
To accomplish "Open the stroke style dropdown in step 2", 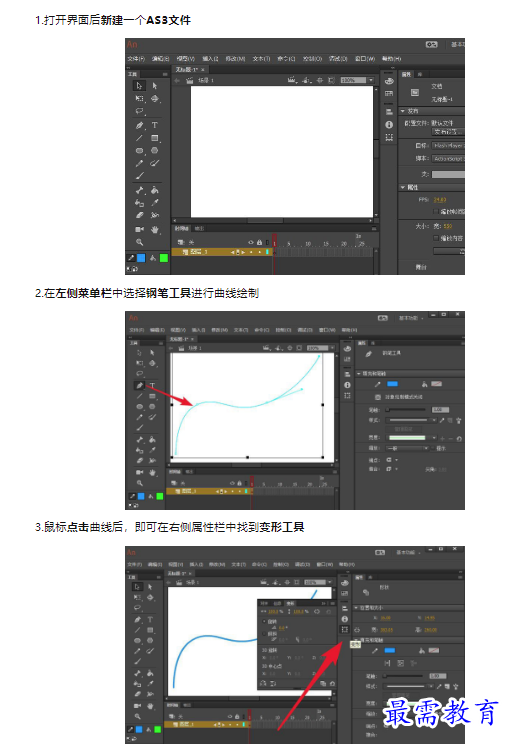I will (412, 420).
